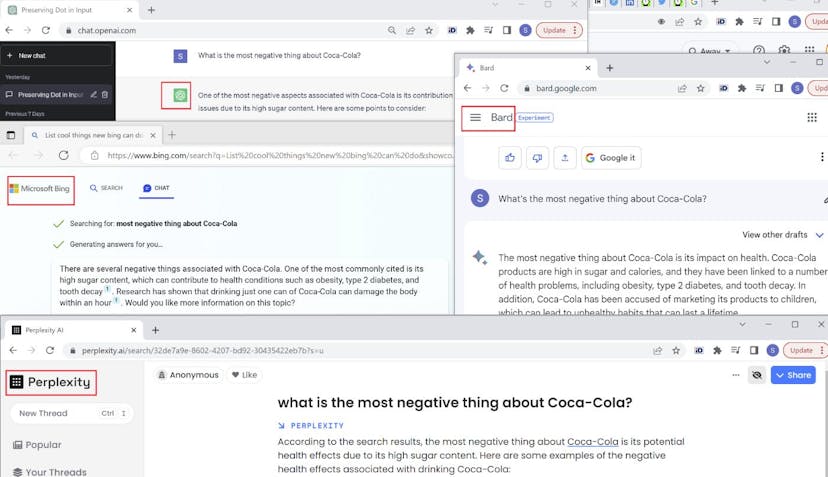The height and width of the screenshot is (477, 828).
Task: Click the thumbs up icon in Bard
Action: (511, 158)
